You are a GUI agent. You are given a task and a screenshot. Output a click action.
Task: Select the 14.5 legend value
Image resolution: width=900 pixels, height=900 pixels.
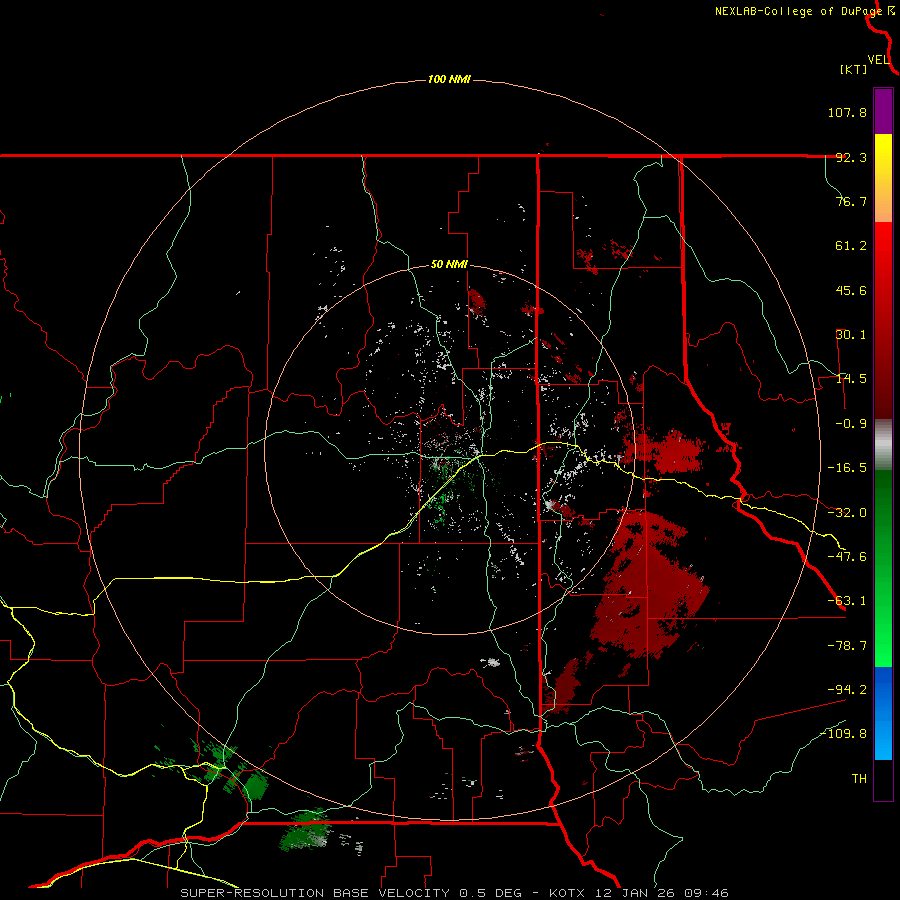click(x=851, y=379)
